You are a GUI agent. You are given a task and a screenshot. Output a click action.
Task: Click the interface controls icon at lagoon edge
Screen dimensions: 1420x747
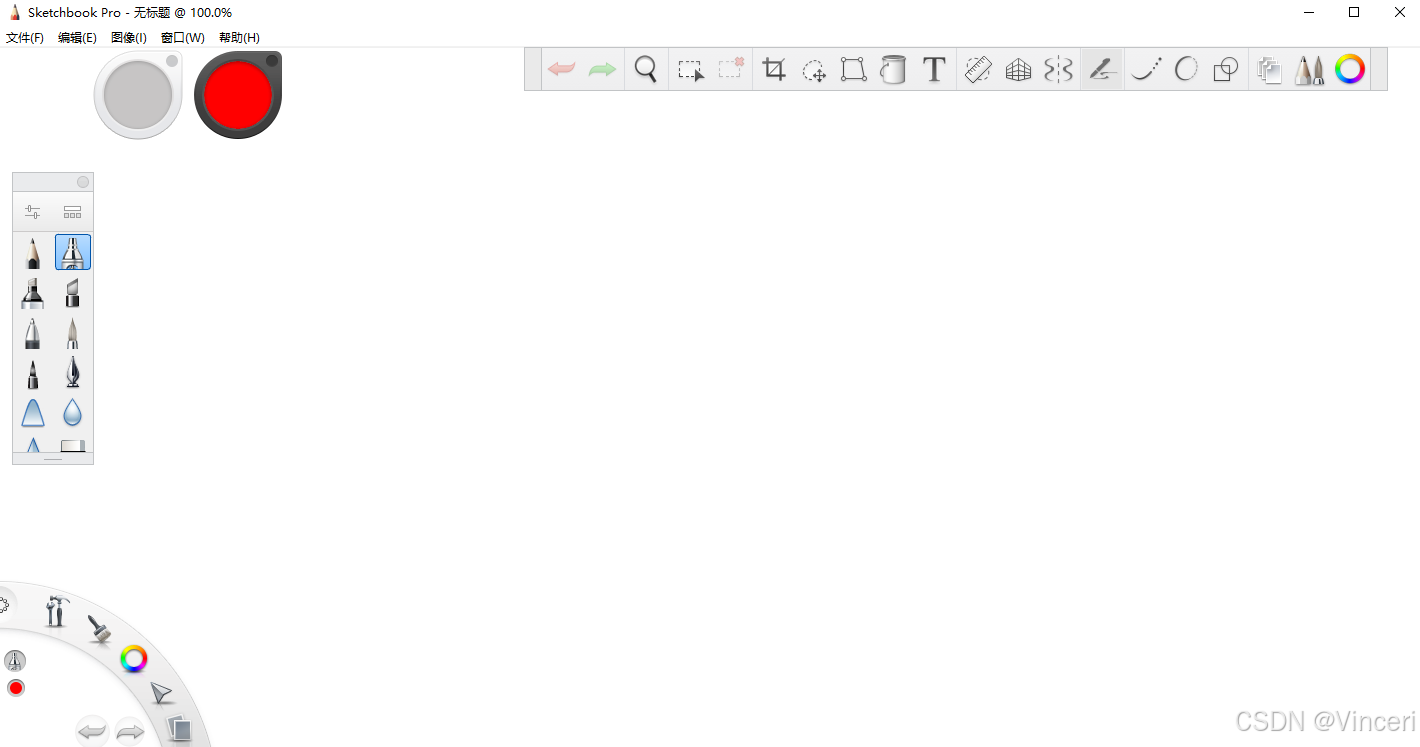point(4,605)
